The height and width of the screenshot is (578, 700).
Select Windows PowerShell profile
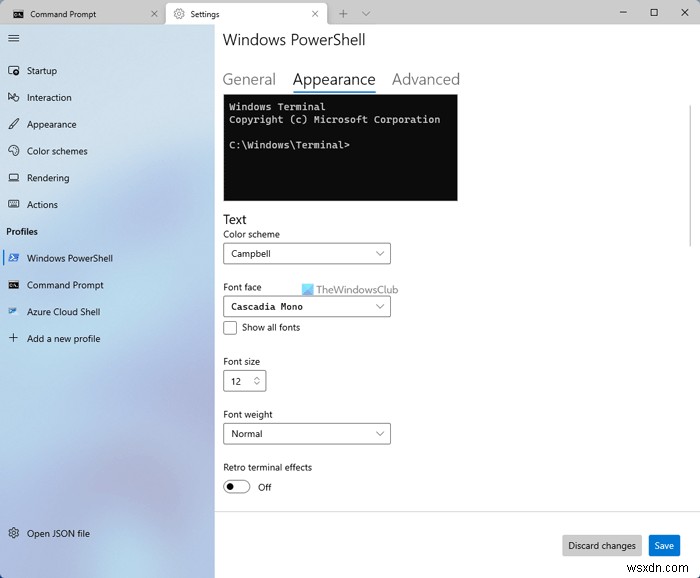click(107, 258)
